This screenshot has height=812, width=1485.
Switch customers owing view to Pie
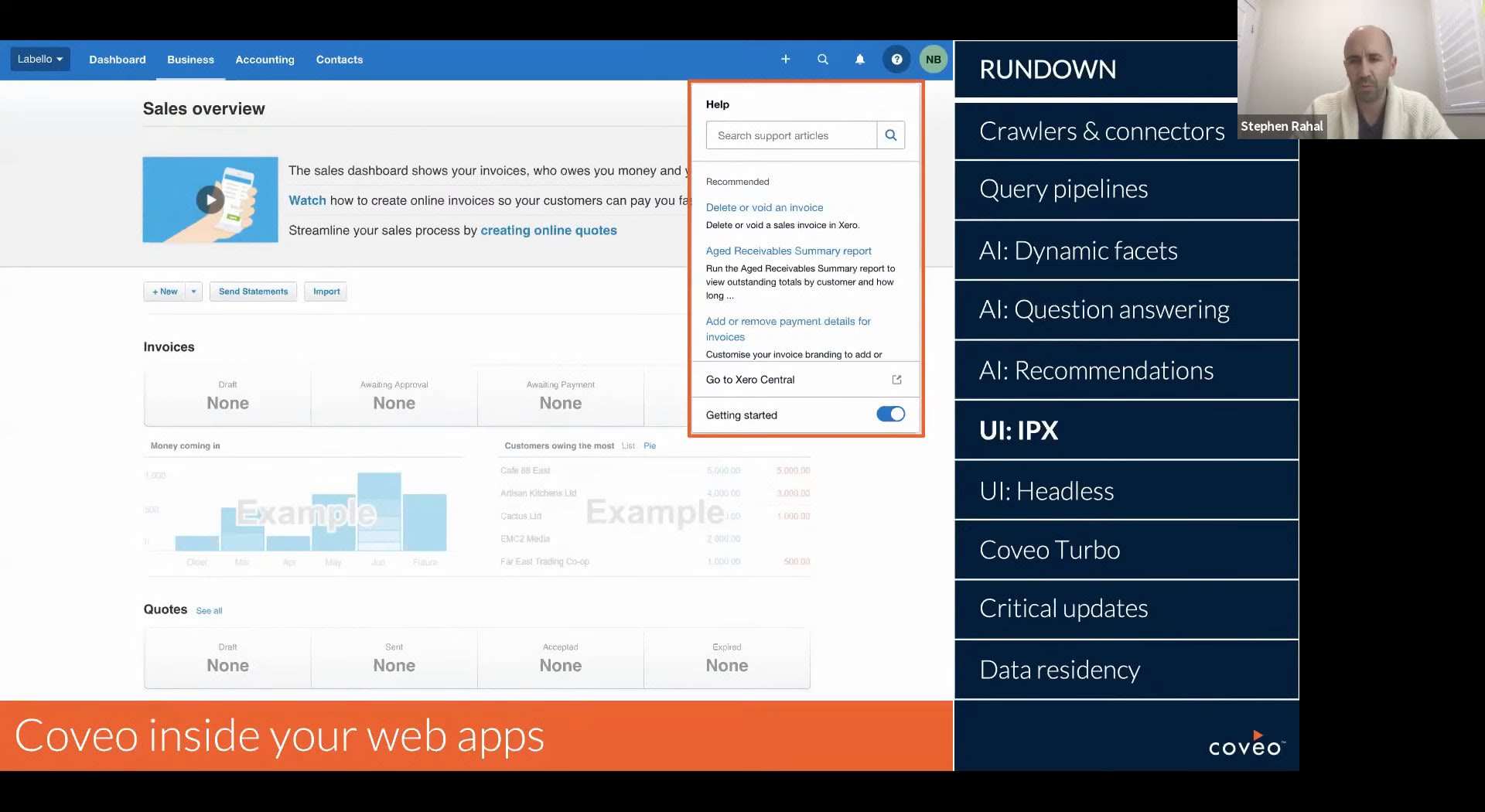click(x=650, y=446)
